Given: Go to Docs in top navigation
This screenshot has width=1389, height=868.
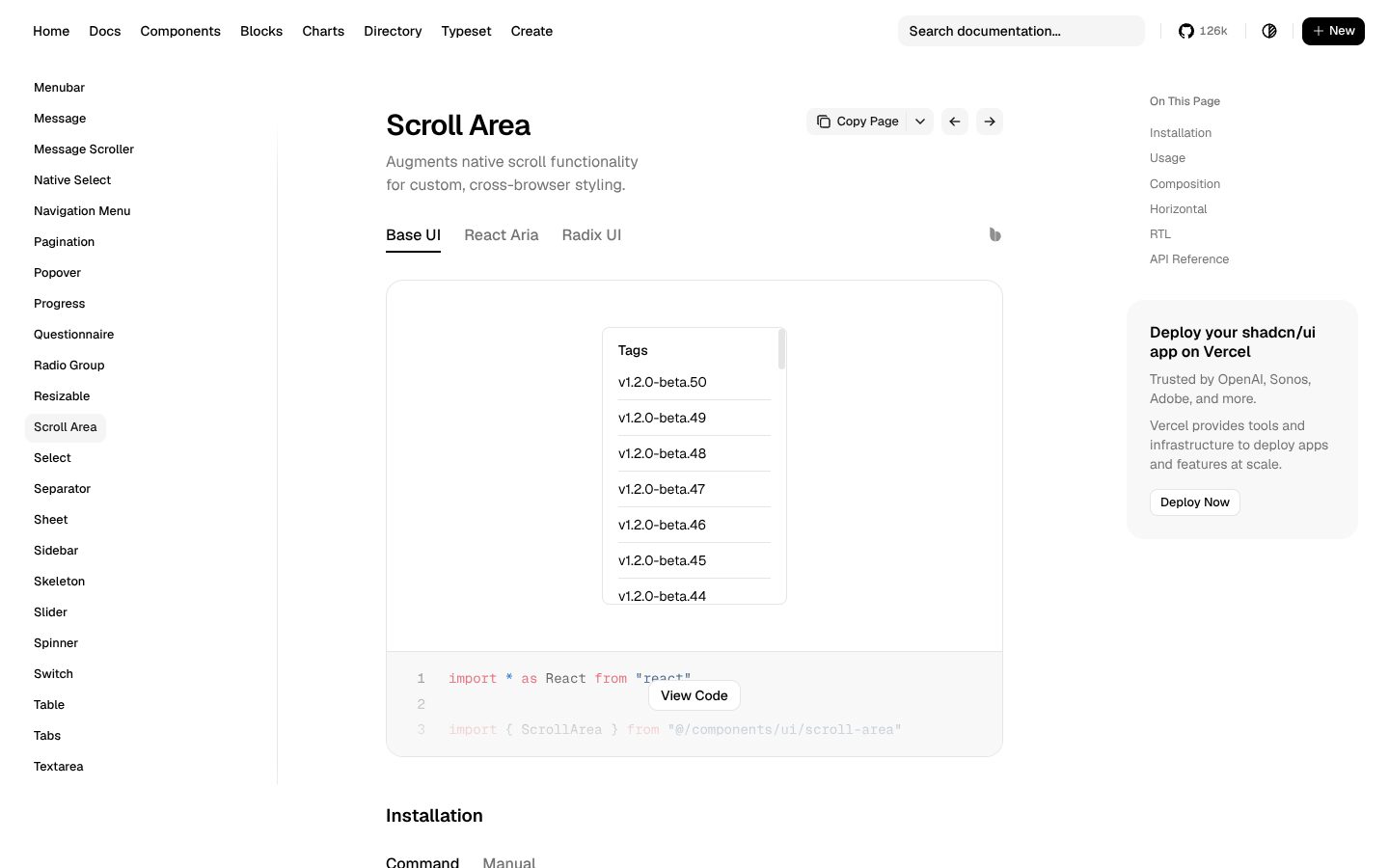Looking at the screenshot, I should 105,31.
